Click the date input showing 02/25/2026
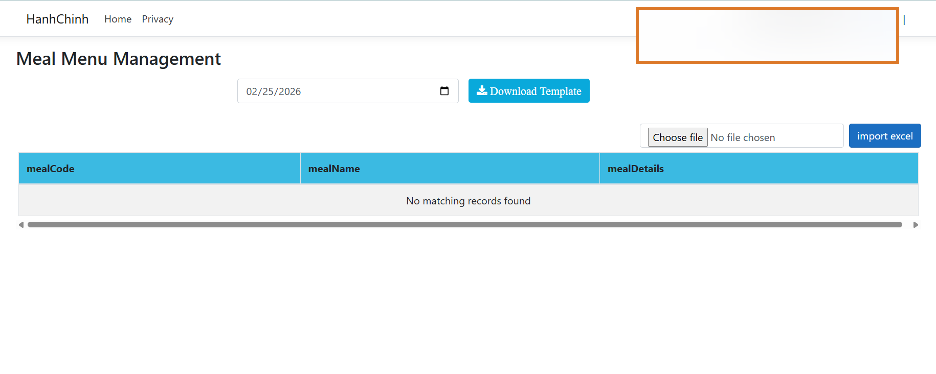 347,91
